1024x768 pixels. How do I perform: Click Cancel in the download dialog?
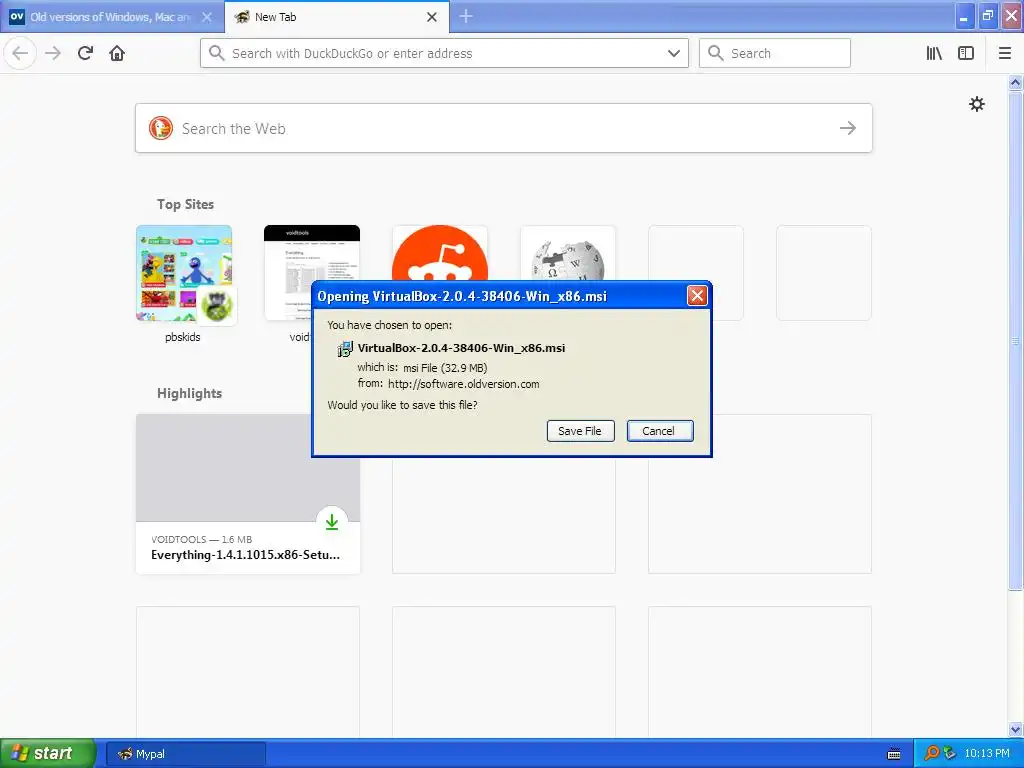pos(660,431)
